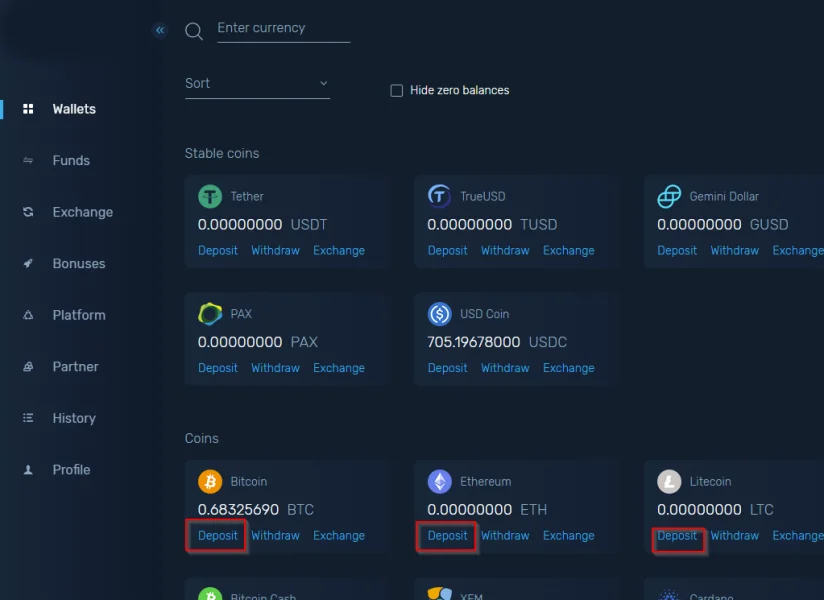
Task: Click Withdraw on the Gemini Dollar card
Action: 735,251
